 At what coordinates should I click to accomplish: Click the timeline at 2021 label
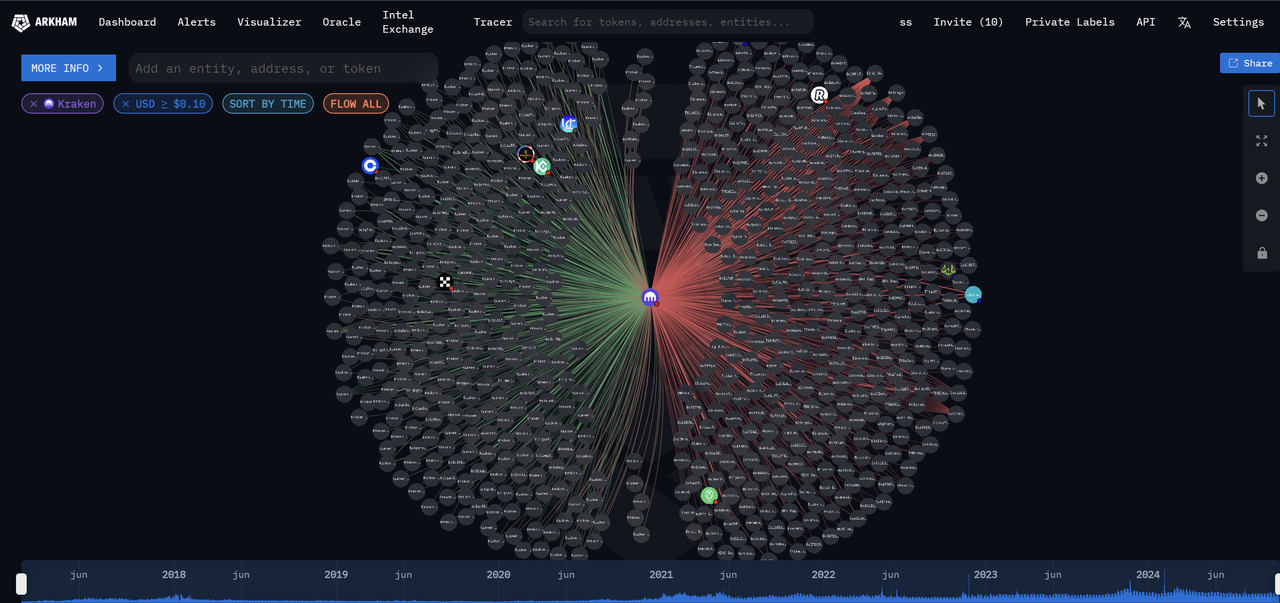(661, 575)
